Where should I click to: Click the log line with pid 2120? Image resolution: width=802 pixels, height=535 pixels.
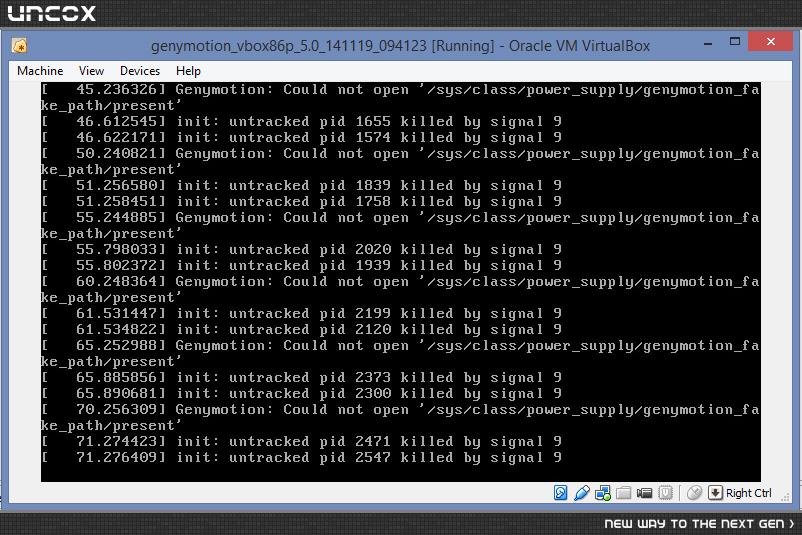(x=302, y=329)
